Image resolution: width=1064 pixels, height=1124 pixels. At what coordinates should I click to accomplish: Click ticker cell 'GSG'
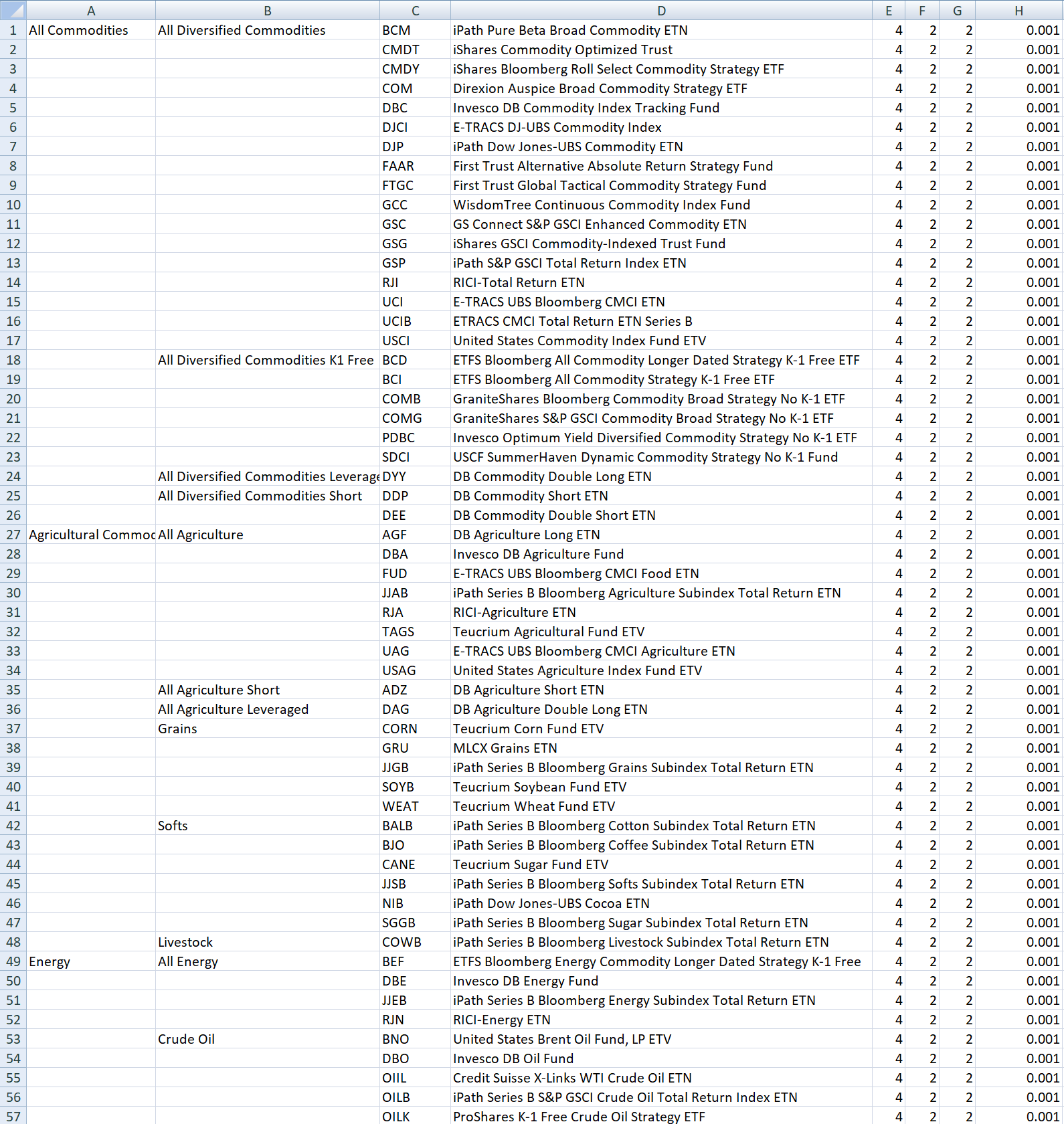click(x=415, y=244)
